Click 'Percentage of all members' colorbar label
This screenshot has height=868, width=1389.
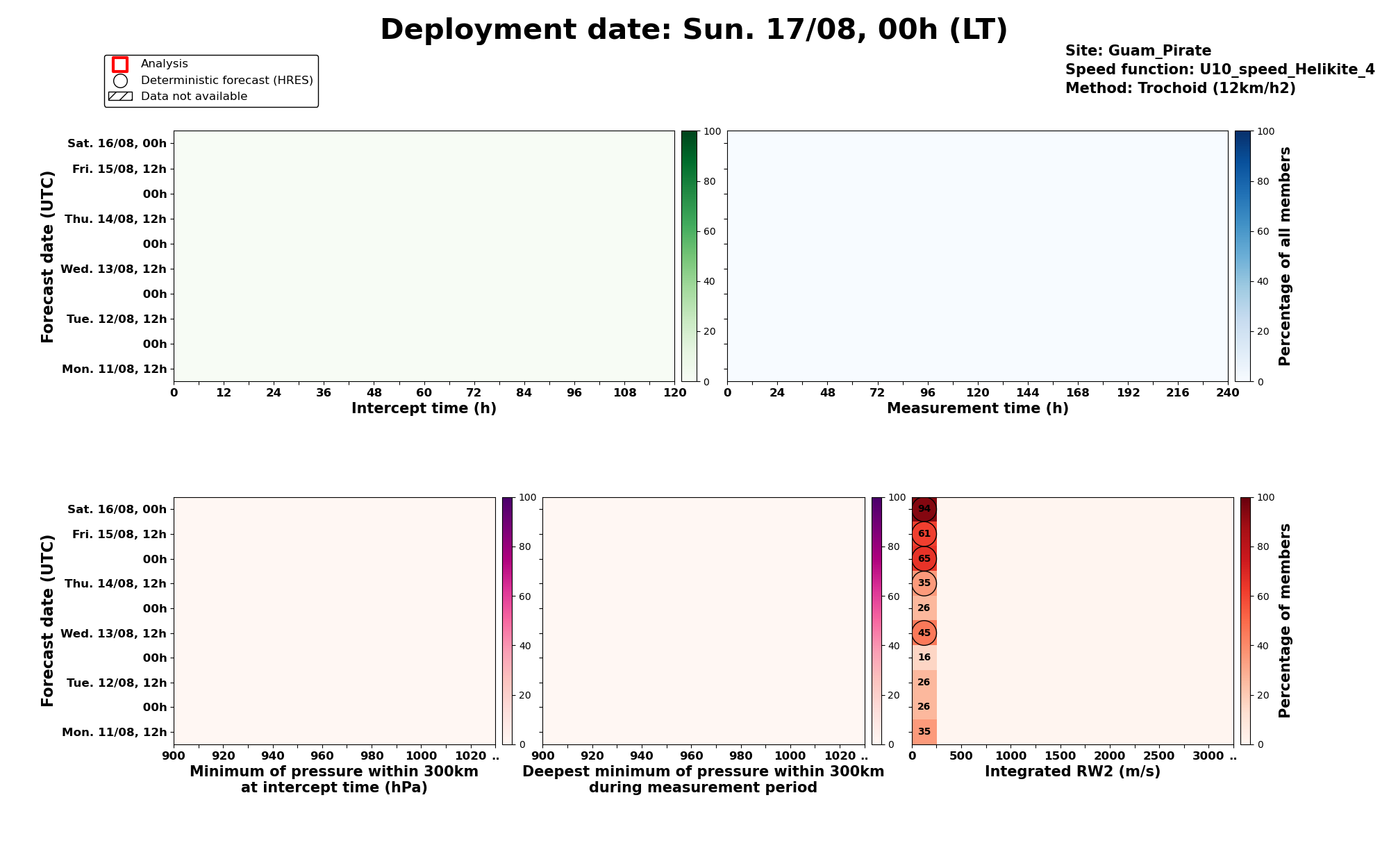pos(1285,256)
